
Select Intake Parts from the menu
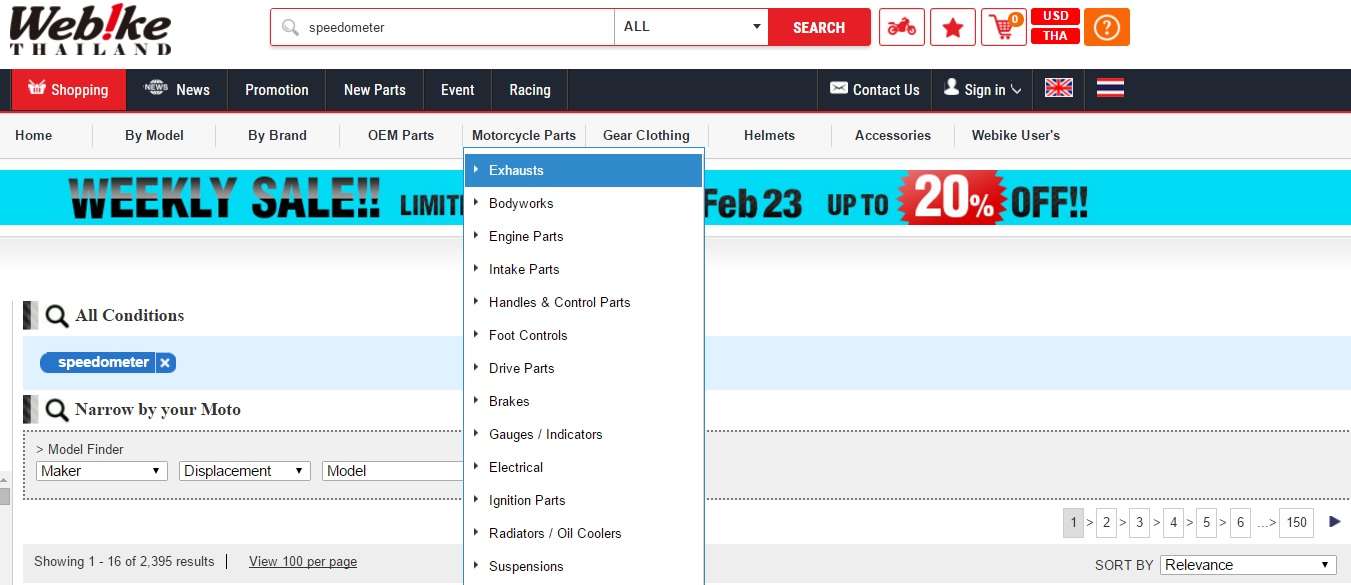(x=584, y=269)
